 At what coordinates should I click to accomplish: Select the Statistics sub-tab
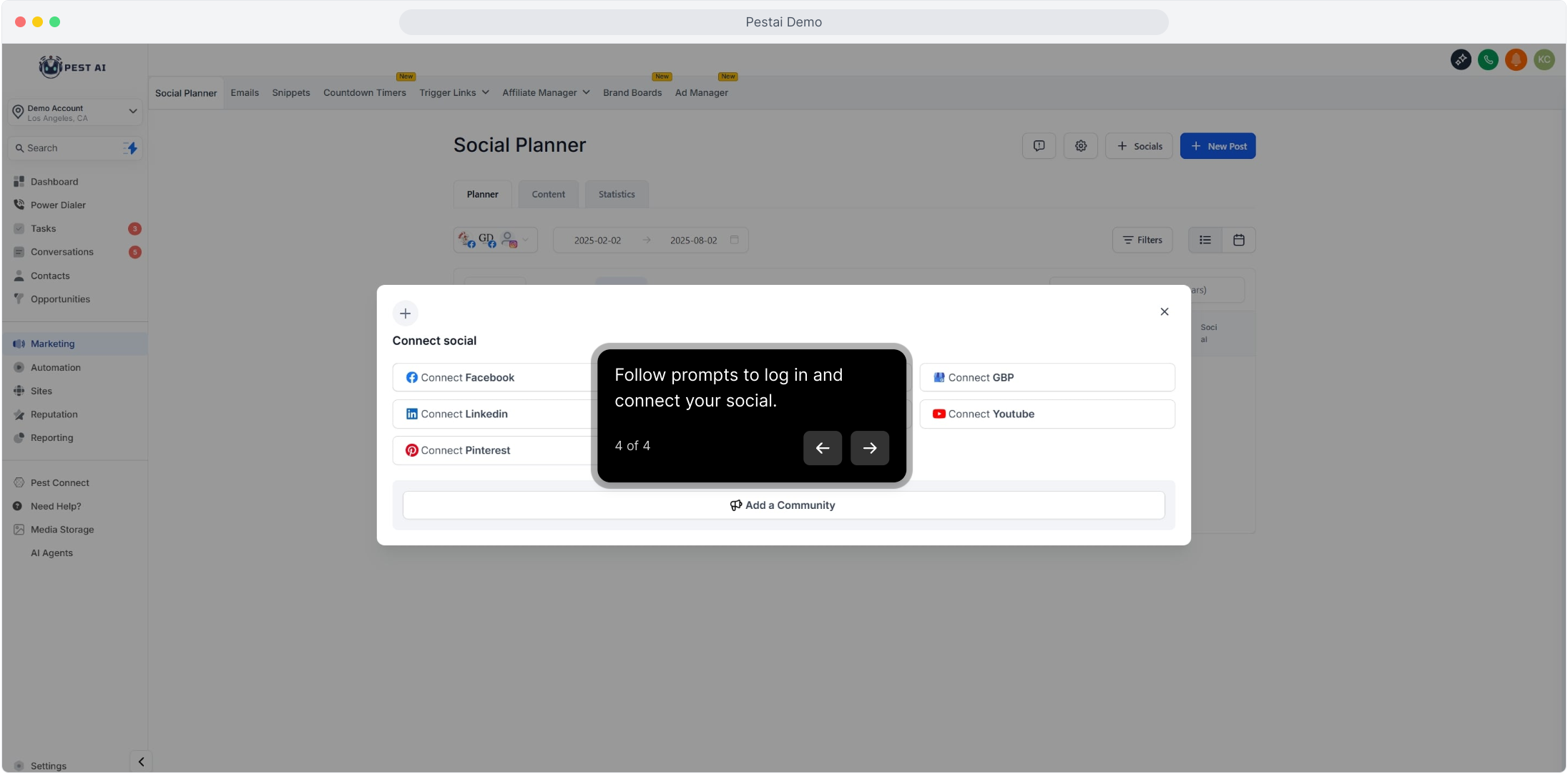[617, 195]
